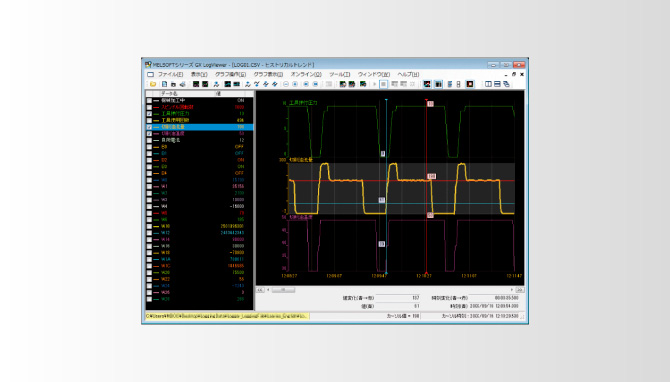Click the cascade windows toolbar icon
The height and width of the screenshot is (382, 670).
(506, 84)
